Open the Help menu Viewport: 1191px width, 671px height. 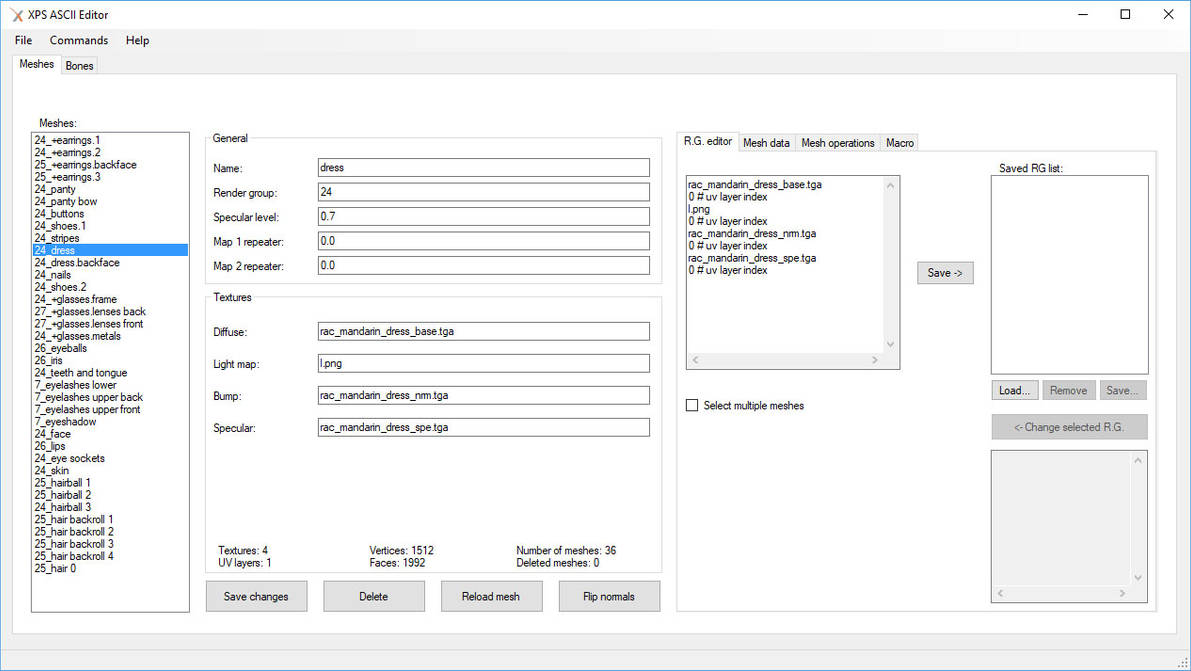pyautogui.click(x=137, y=40)
